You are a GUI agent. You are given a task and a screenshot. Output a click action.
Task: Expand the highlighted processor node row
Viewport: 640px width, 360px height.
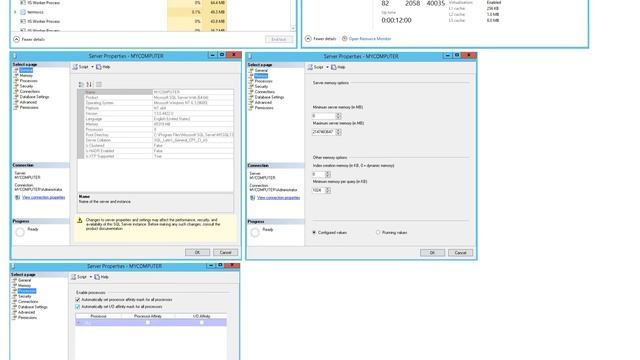coord(79,322)
